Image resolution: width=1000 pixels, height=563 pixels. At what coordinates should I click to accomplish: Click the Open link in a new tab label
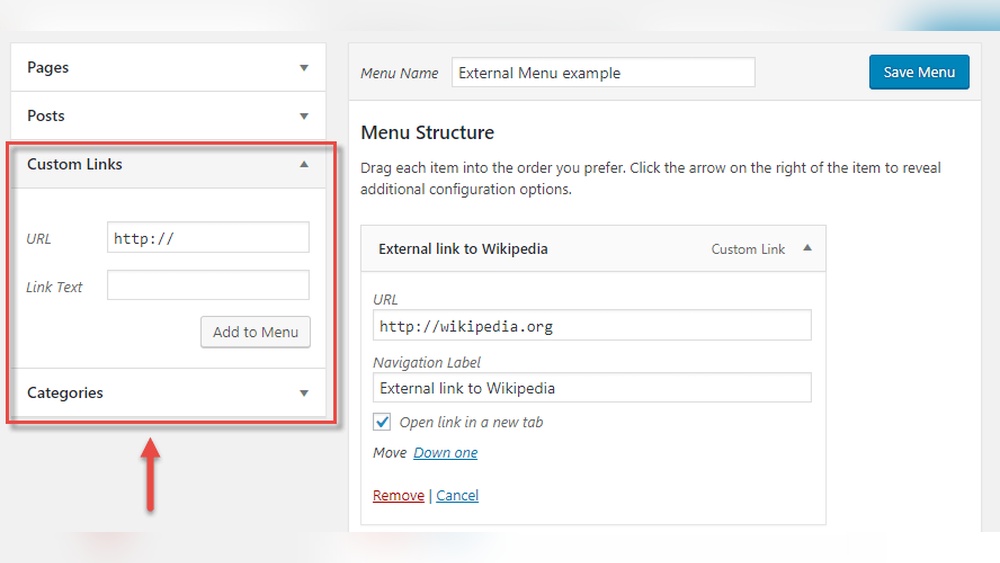(471, 422)
